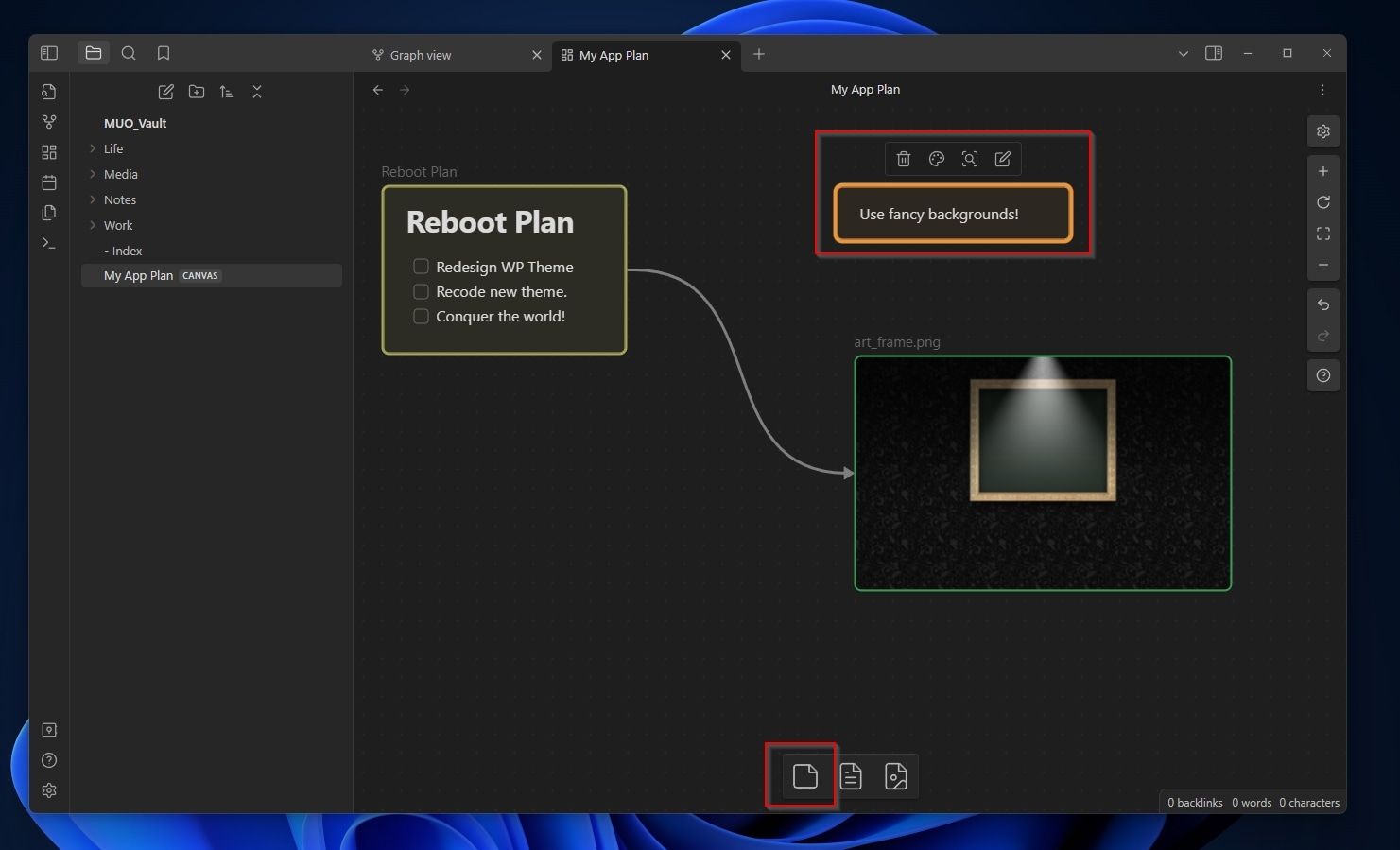Tick the Recode new theme checkbox
The image size is (1400, 850).
pos(422,291)
